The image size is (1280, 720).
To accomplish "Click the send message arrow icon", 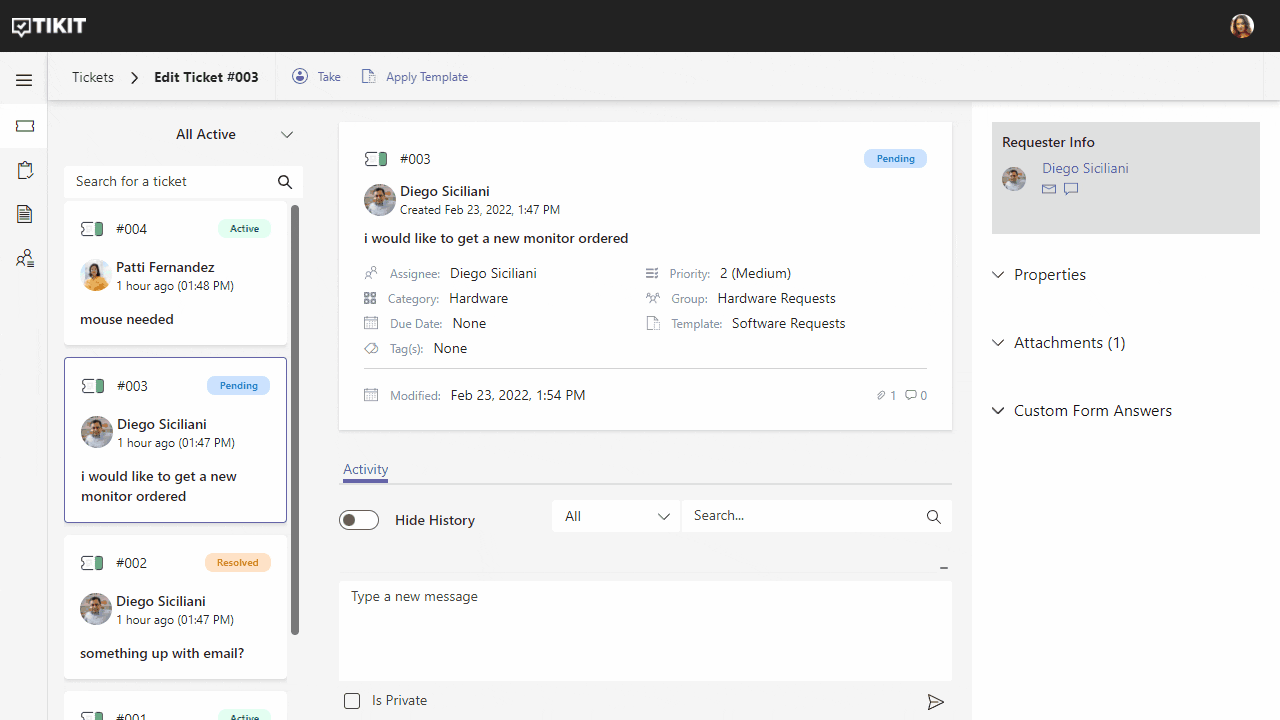I will tap(935, 702).
